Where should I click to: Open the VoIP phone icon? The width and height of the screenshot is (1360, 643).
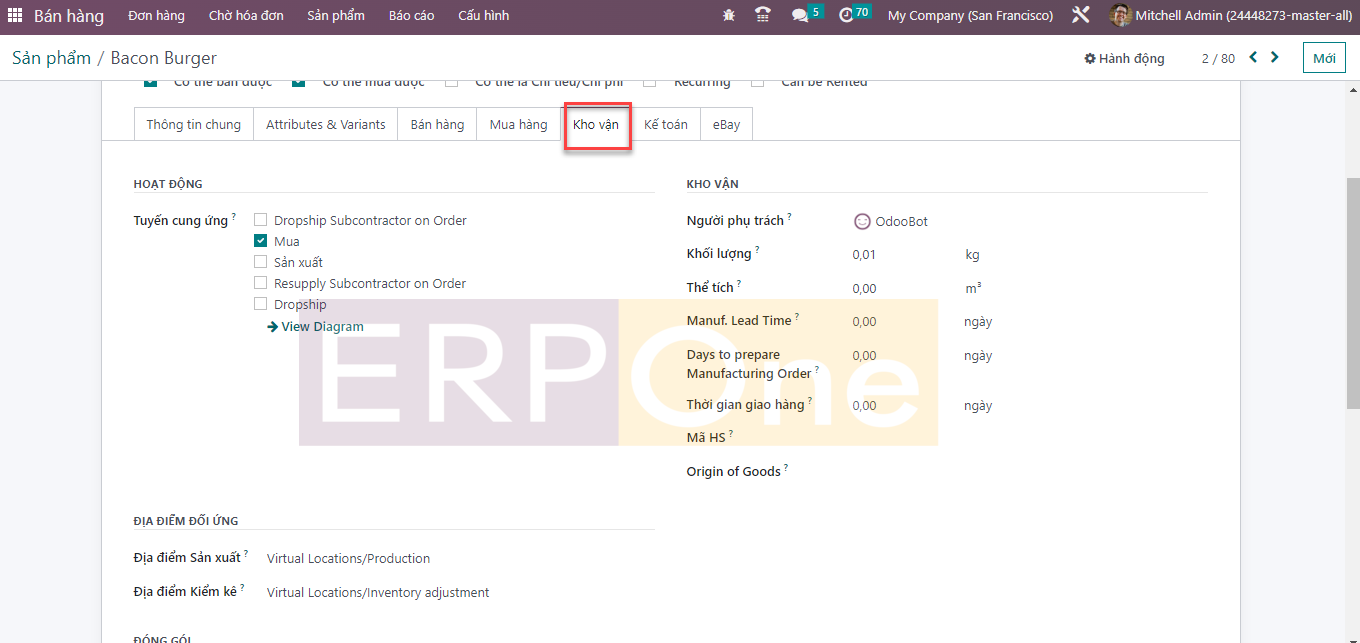pyautogui.click(x=763, y=16)
